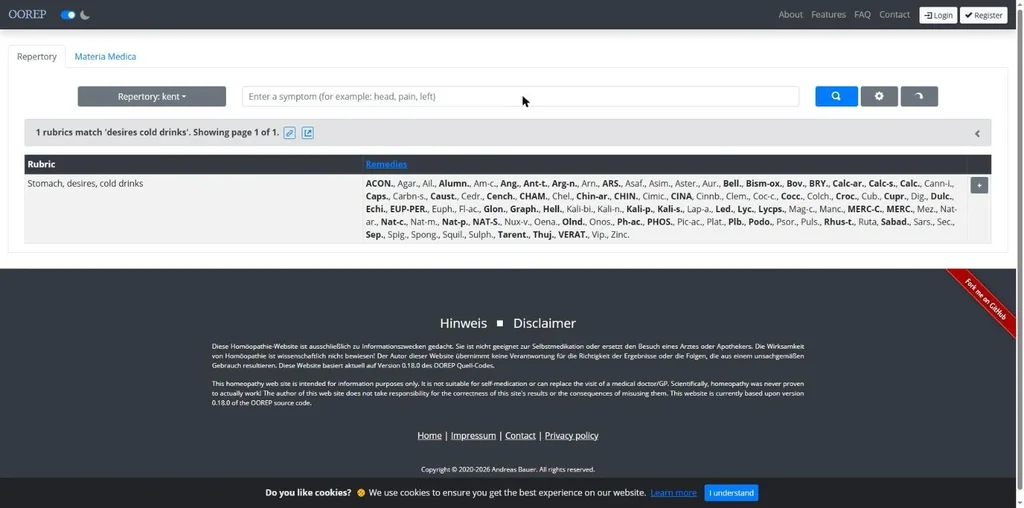Image resolution: width=1024 pixels, height=508 pixels.
Task: Click the moon icon beside theme switch
Action: [85, 14]
